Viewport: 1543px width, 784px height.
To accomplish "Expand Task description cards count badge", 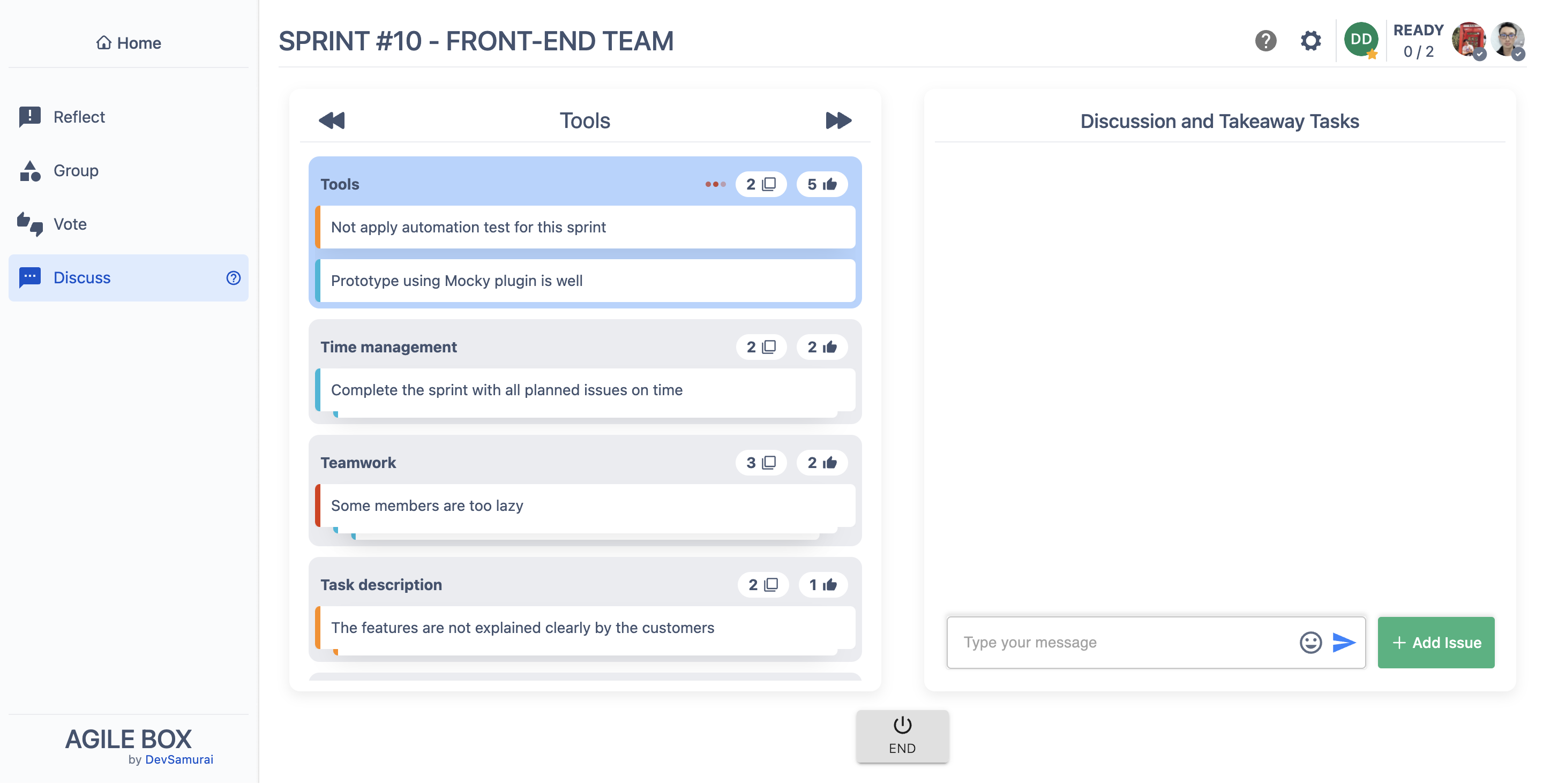I will 762,585.
